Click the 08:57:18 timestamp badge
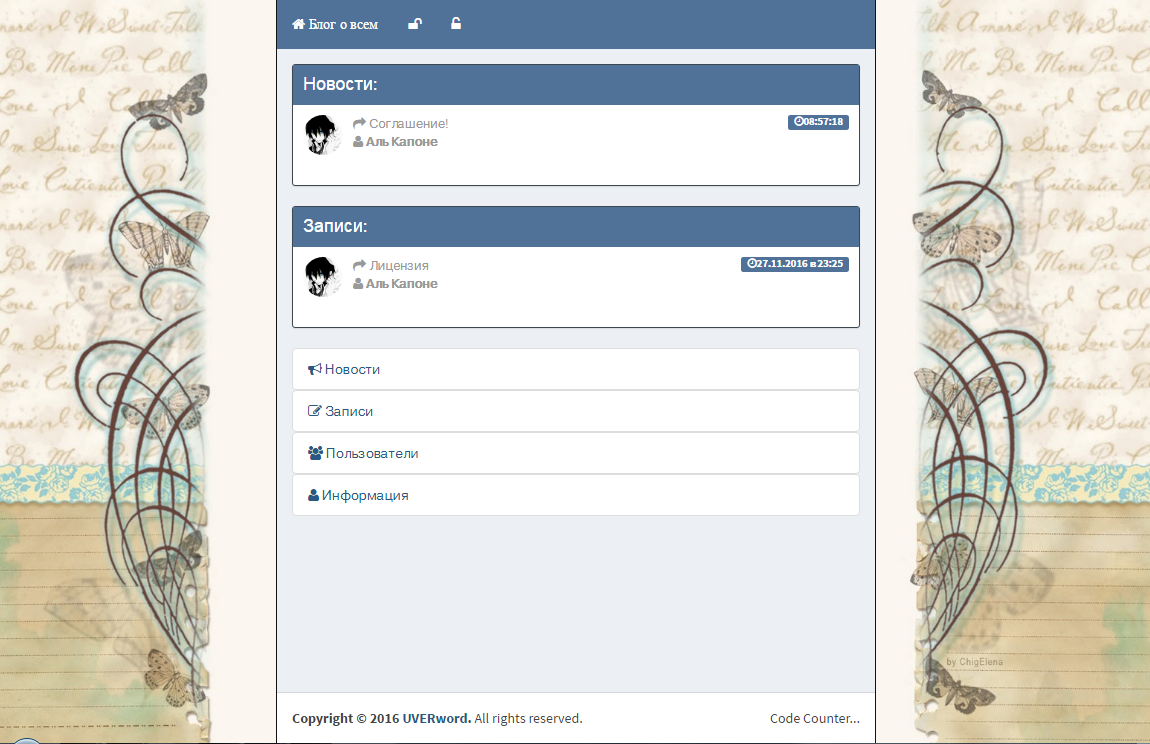Image resolution: width=1150 pixels, height=744 pixels. tap(818, 122)
